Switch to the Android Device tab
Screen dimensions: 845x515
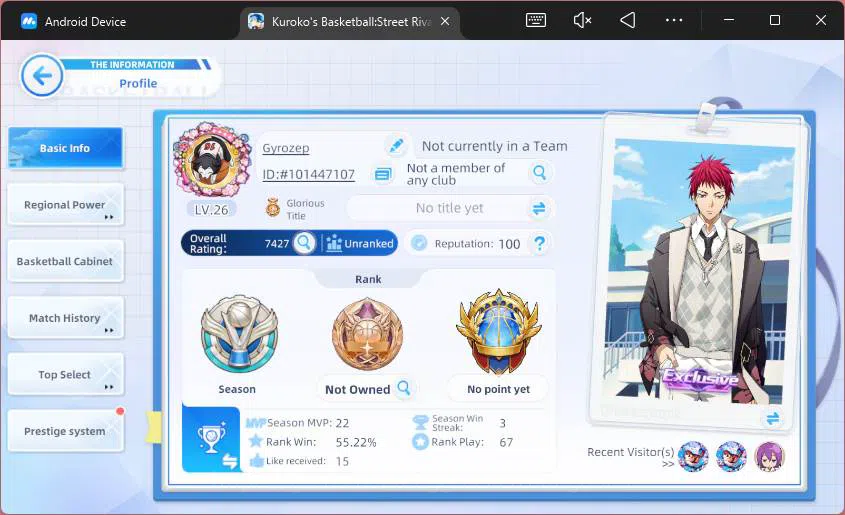(x=74, y=22)
